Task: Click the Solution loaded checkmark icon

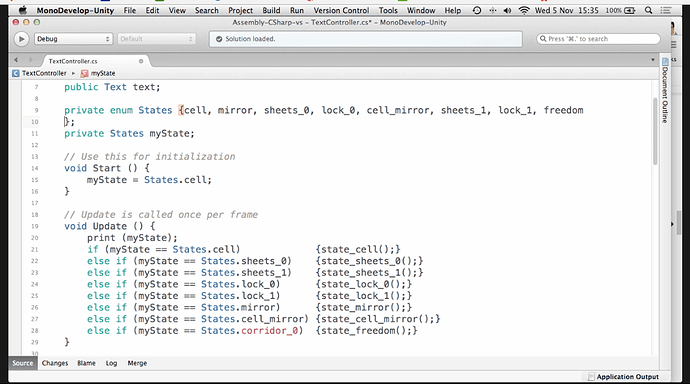Action: (219, 39)
